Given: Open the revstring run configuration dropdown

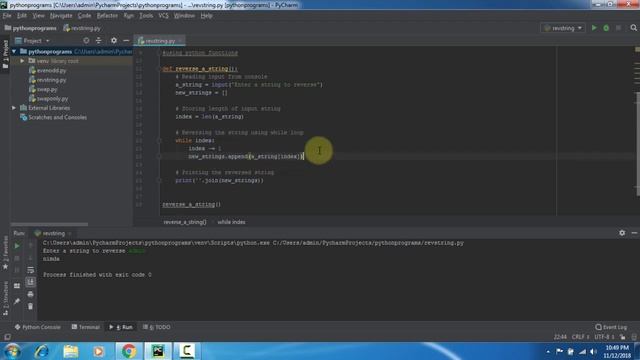Looking at the screenshot, I should tap(563, 28).
